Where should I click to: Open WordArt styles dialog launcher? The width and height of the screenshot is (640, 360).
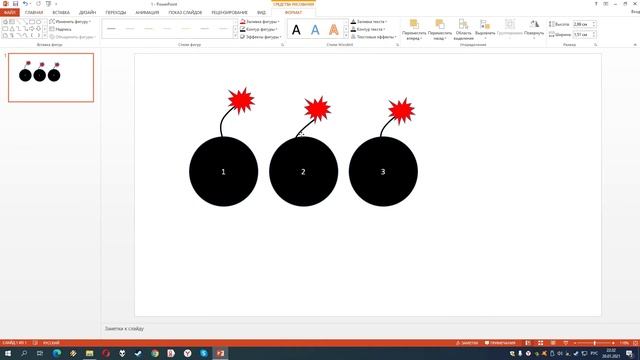[x=398, y=45]
